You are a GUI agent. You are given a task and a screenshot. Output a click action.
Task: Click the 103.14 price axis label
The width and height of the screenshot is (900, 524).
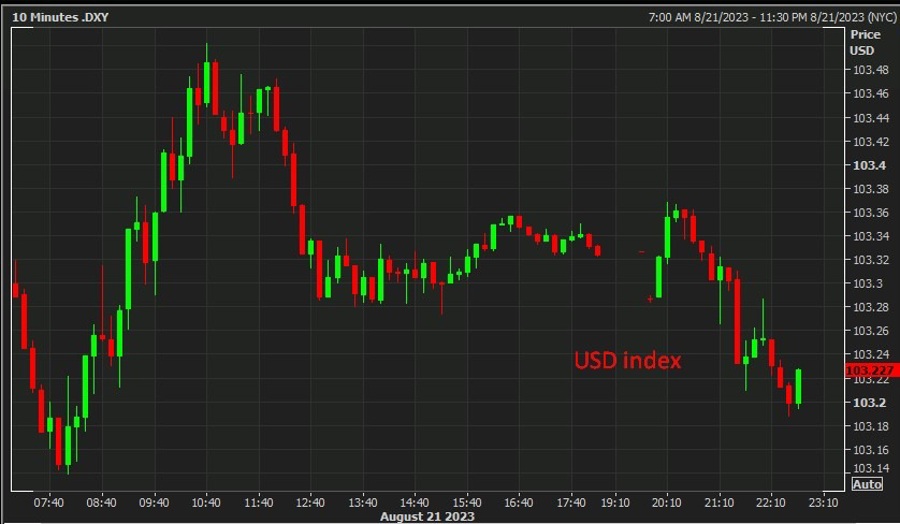tap(870, 468)
